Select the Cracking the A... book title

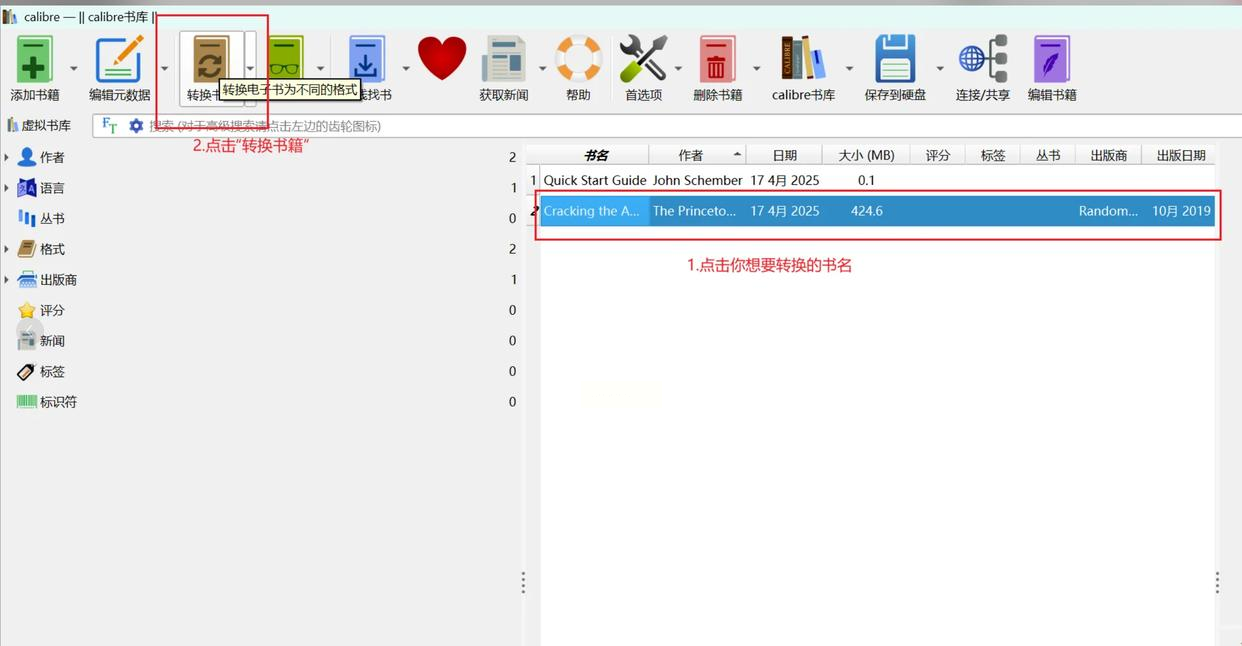[592, 211]
